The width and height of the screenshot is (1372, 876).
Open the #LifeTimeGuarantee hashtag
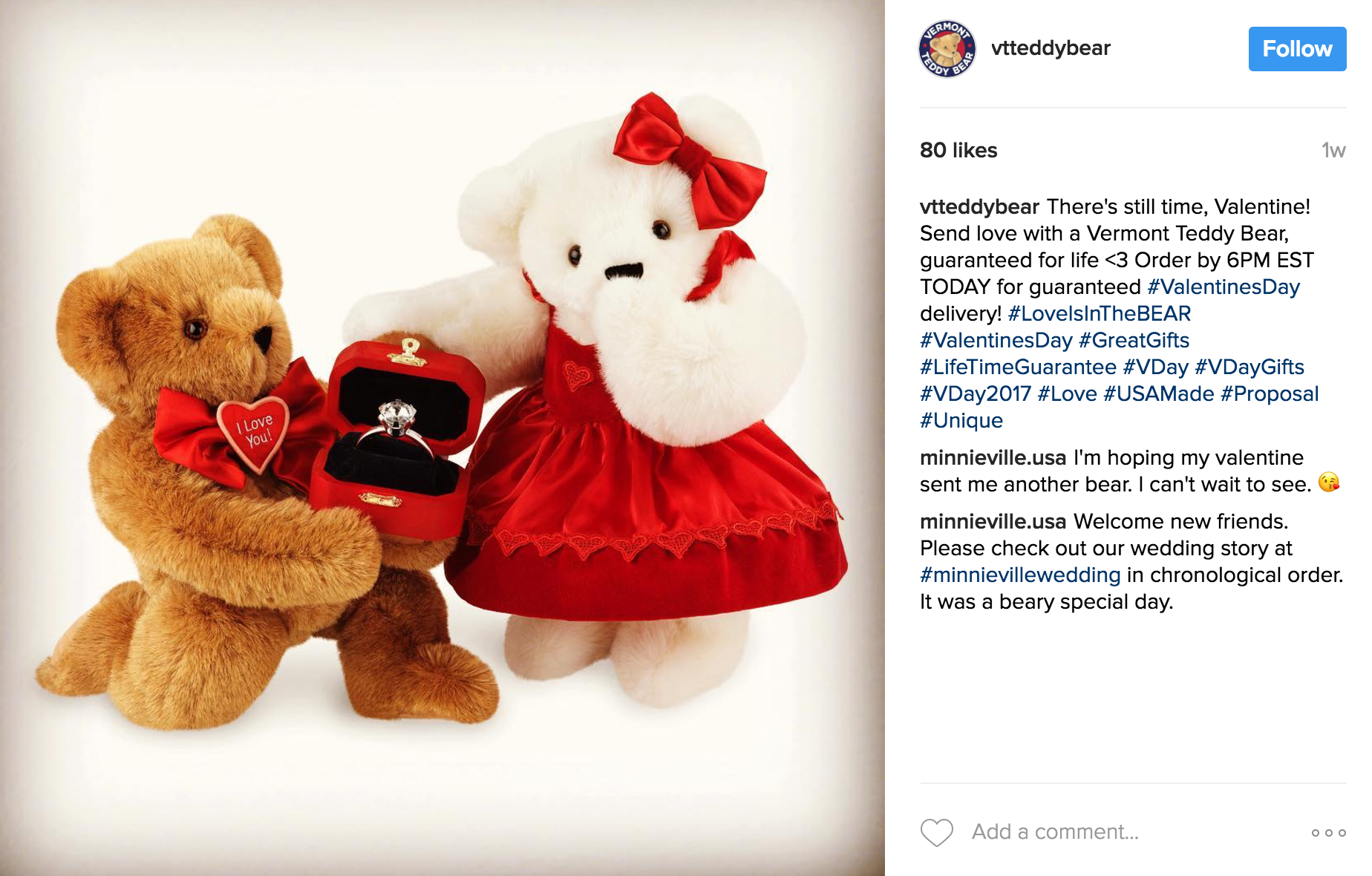[1018, 367]
